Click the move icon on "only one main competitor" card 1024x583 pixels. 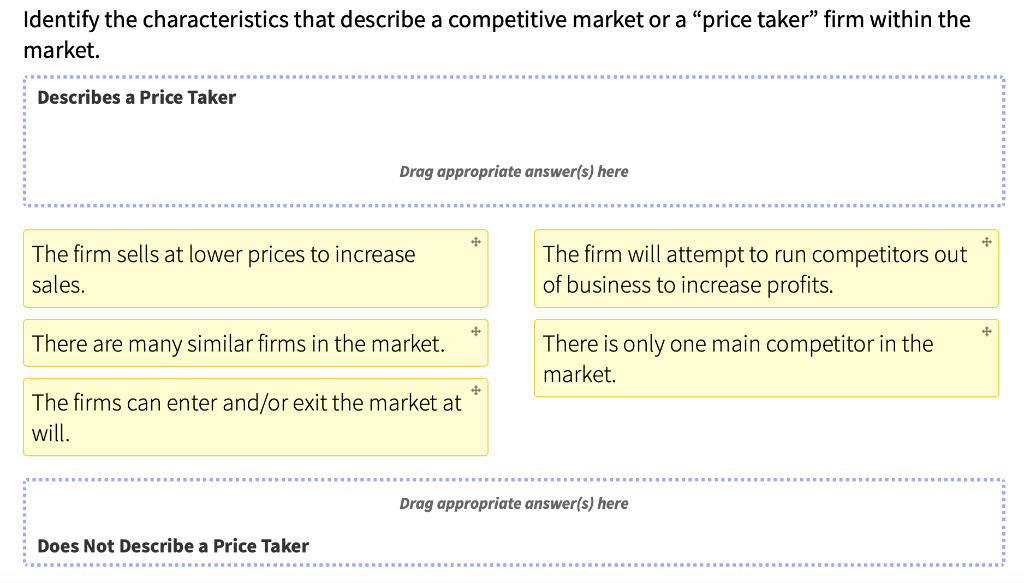point(986,331)
